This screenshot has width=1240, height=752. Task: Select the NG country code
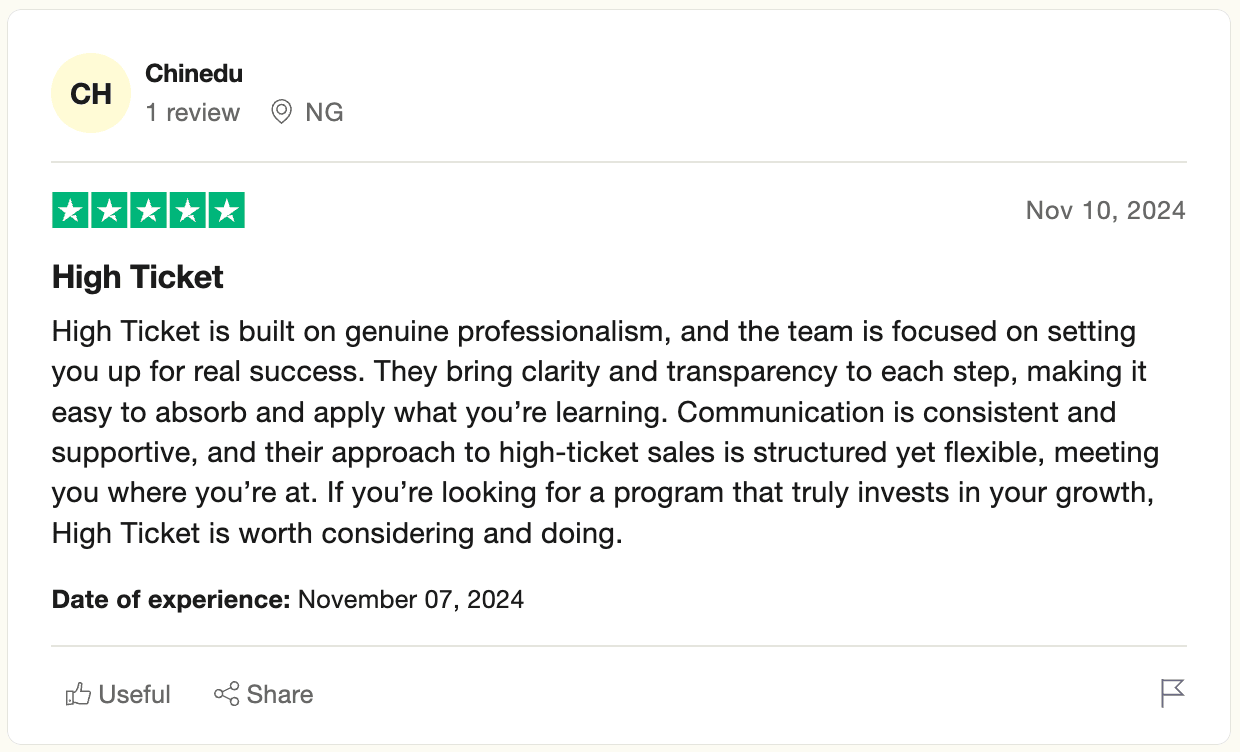[x=324, y=112]
